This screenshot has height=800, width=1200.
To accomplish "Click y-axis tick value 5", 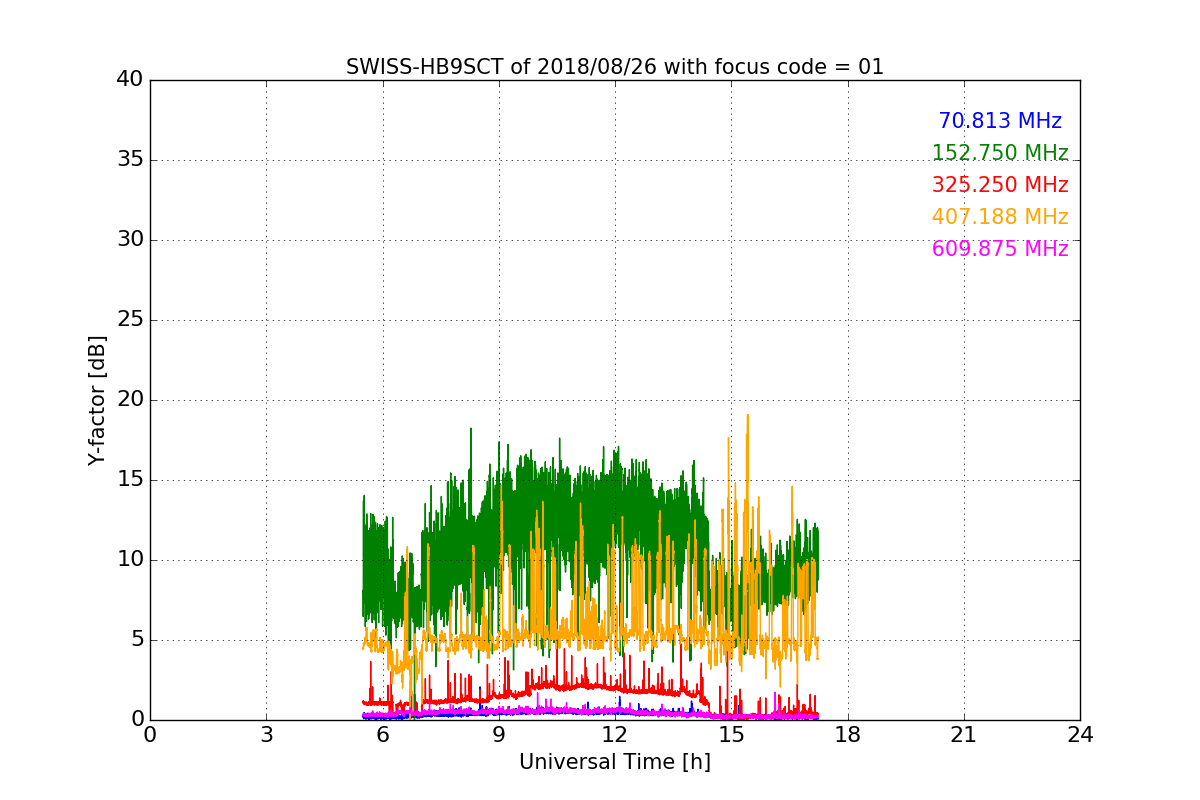I will coord(136,640).
